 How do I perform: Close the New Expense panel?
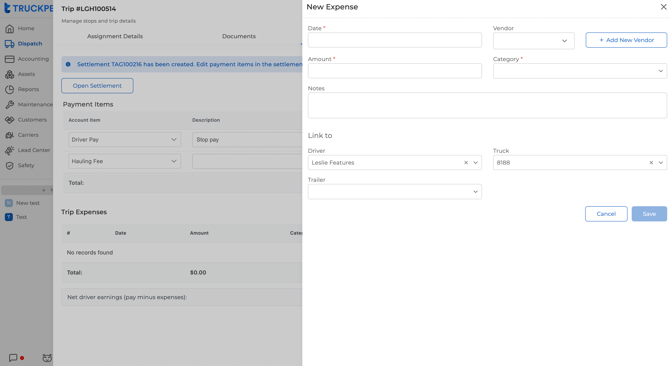tap(664, 7)
